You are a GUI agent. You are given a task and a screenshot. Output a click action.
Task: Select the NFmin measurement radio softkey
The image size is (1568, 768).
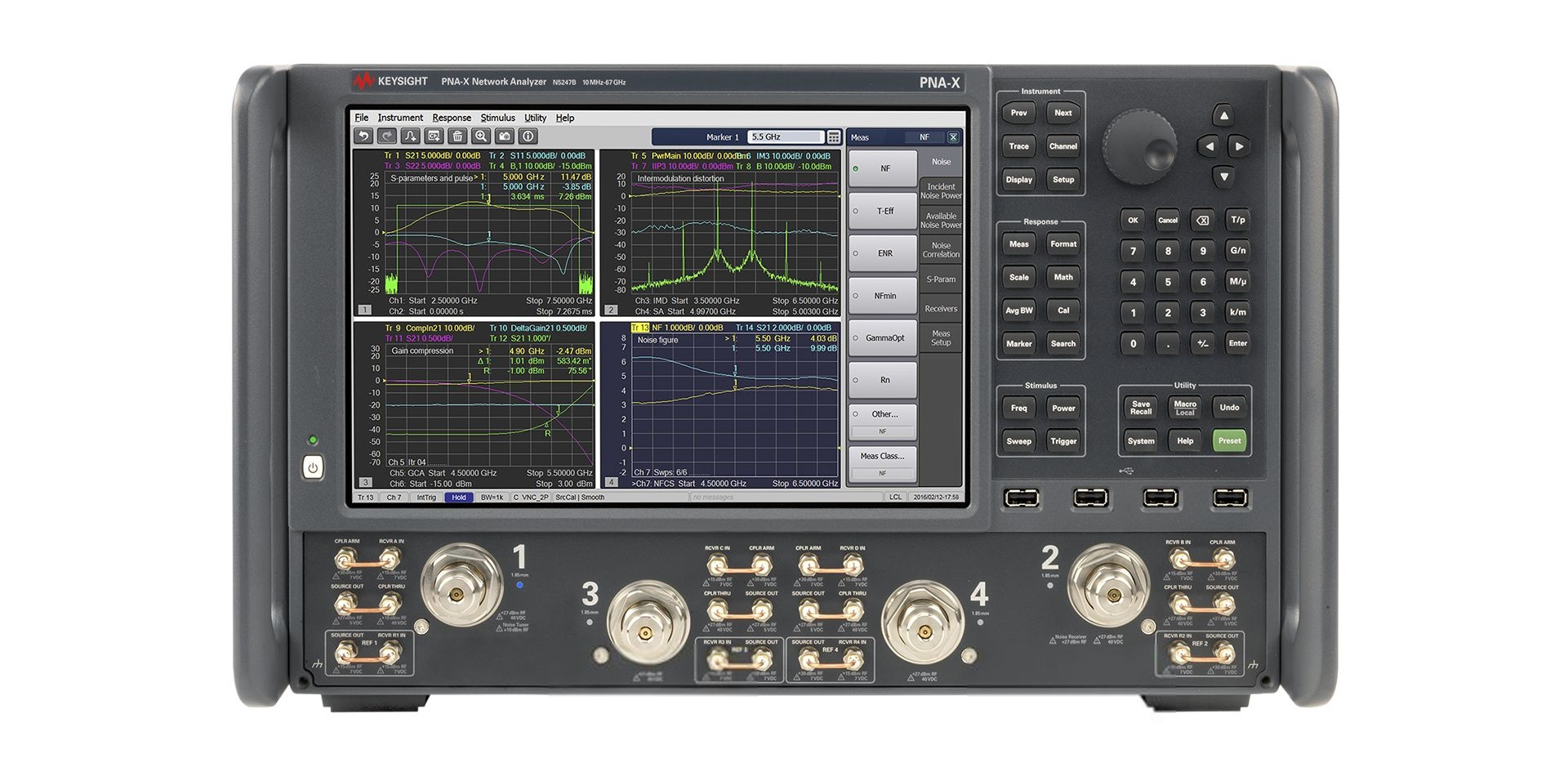point(883,296)
